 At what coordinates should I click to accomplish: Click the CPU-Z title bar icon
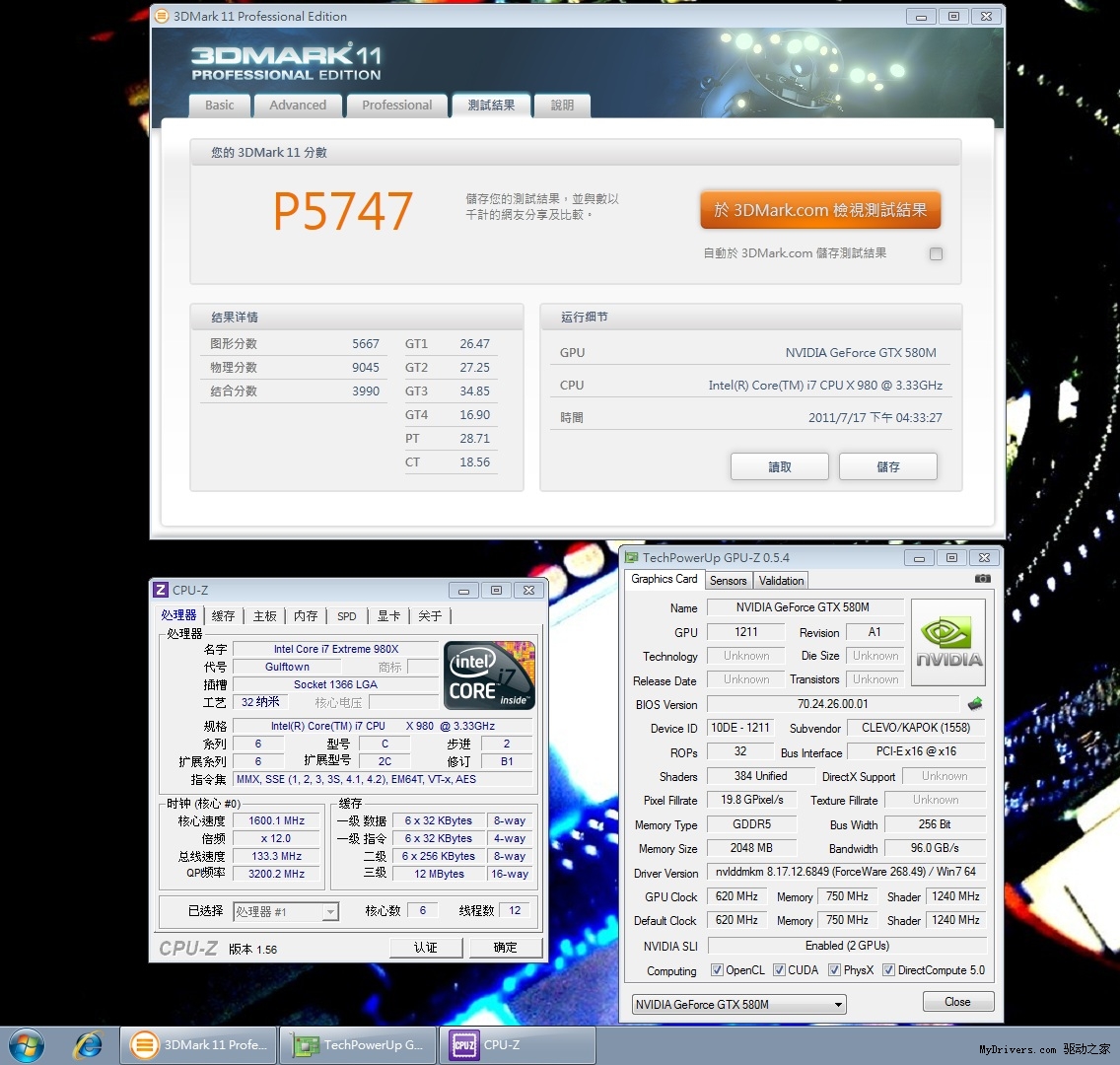[x=161, y=590]
